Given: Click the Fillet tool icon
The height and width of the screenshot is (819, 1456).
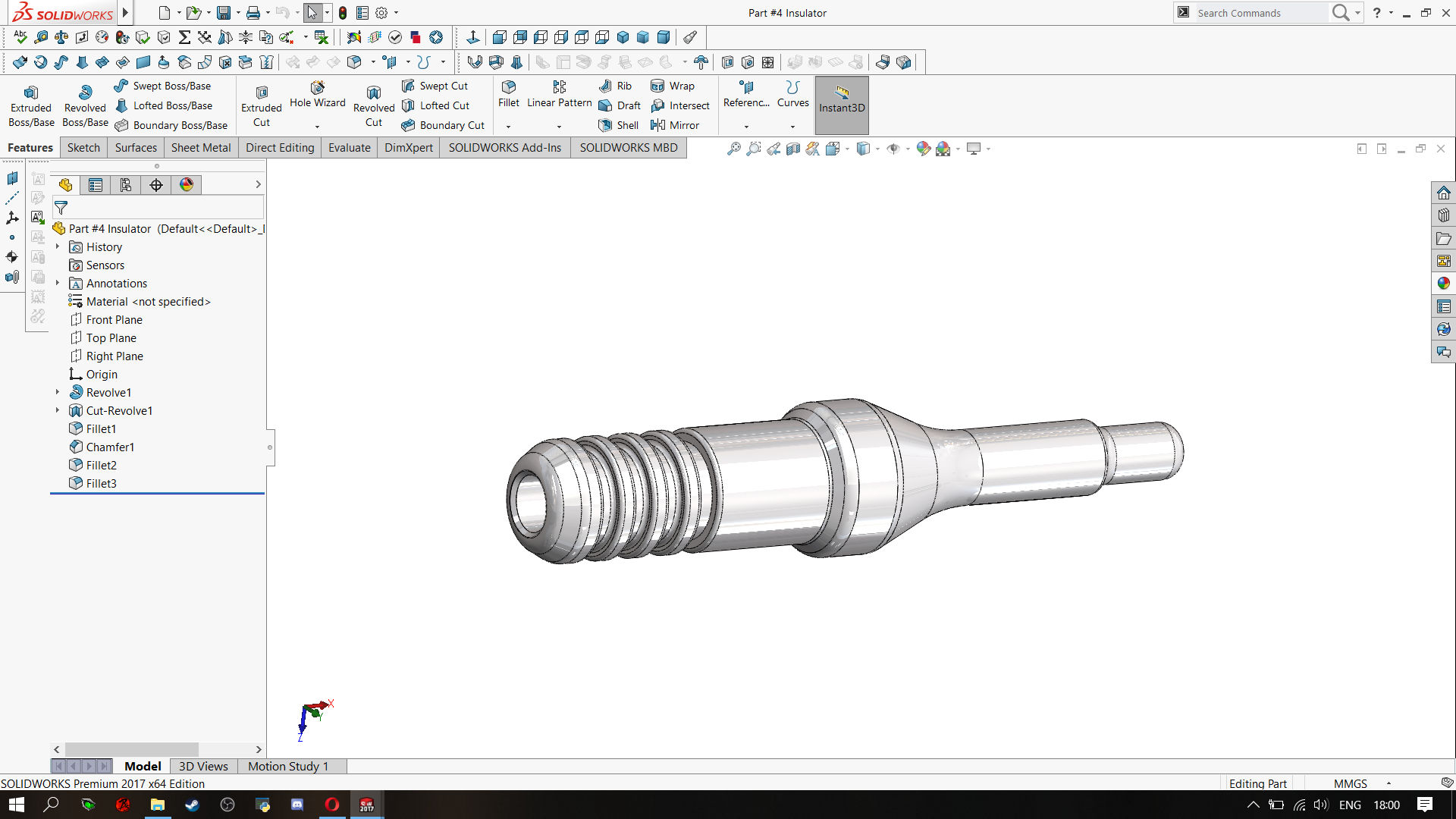Looking at the screenshot, I should click(x=509, y=86).
